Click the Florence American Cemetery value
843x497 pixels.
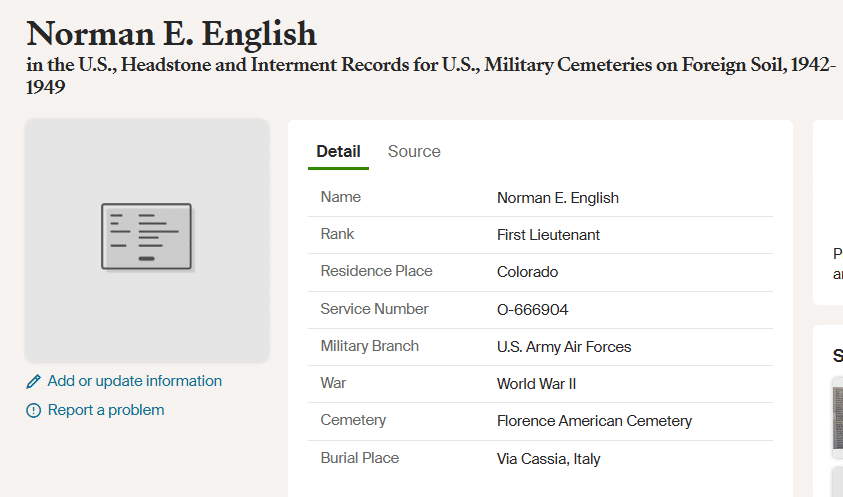[x=594, y=421]
